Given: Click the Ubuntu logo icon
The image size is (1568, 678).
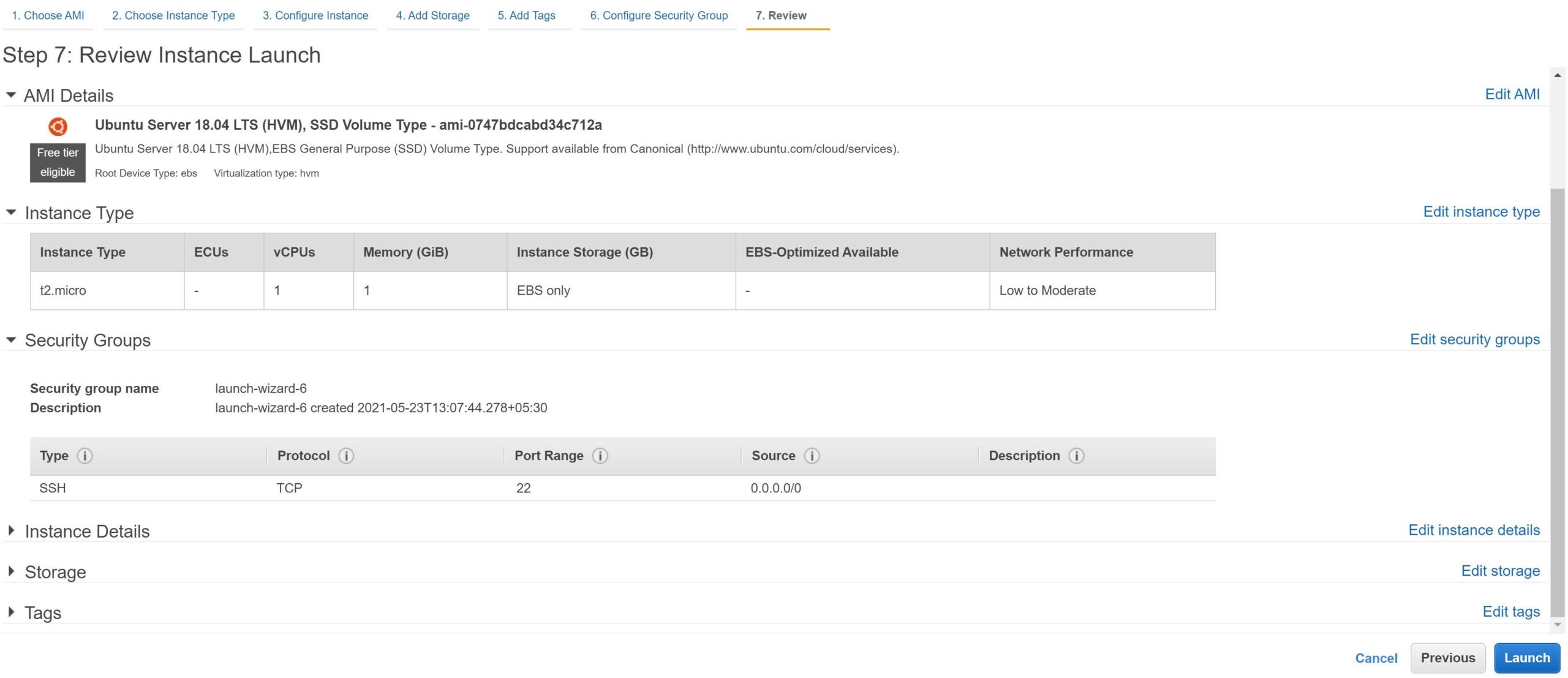Looking at the screenshot, I should click(58, 126).
